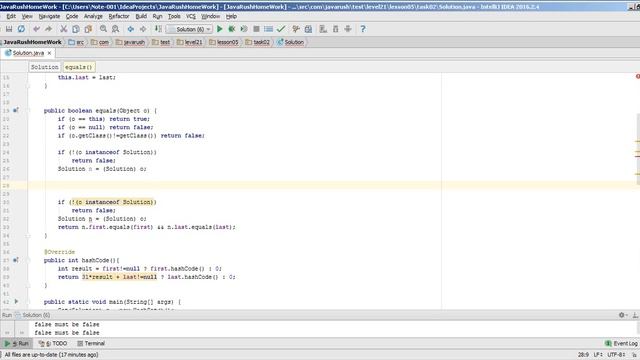Click the test folder breadcrumb
The image size is (640, 360).
point(161,42)
